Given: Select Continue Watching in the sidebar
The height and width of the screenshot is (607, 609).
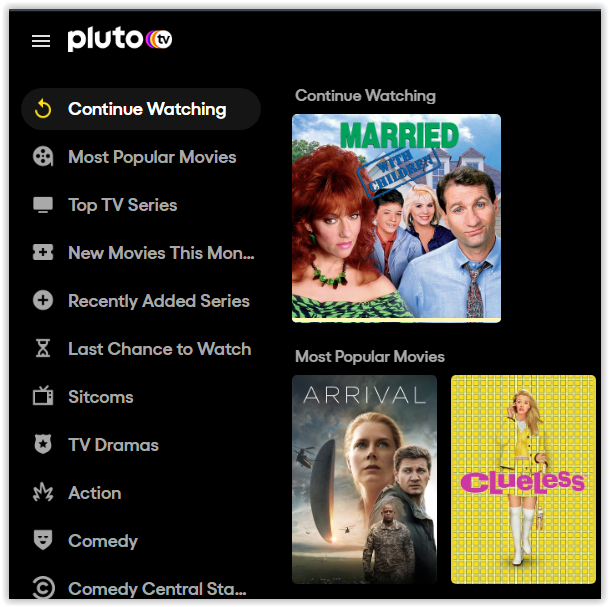Looking at the screenshot, I should (141, 109).
